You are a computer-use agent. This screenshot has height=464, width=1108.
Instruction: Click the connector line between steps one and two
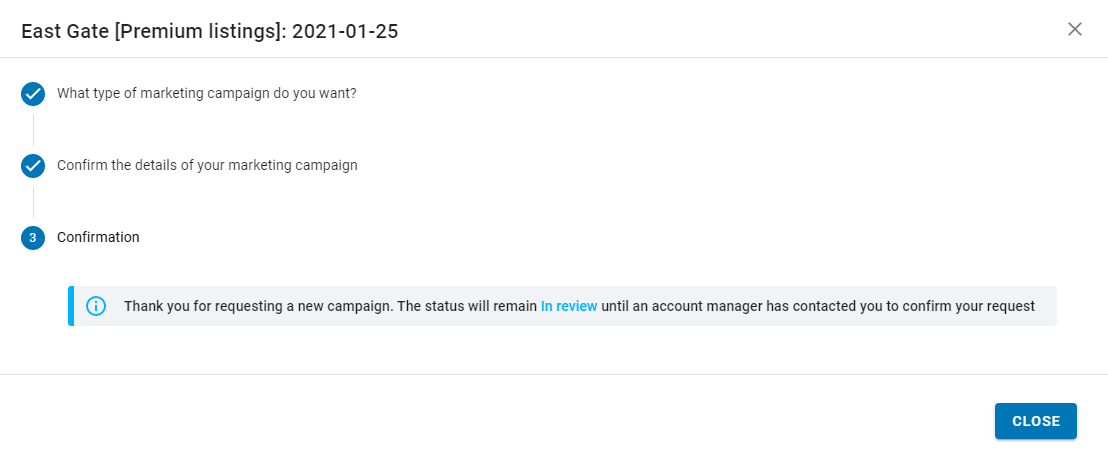[x=33, y=130]
